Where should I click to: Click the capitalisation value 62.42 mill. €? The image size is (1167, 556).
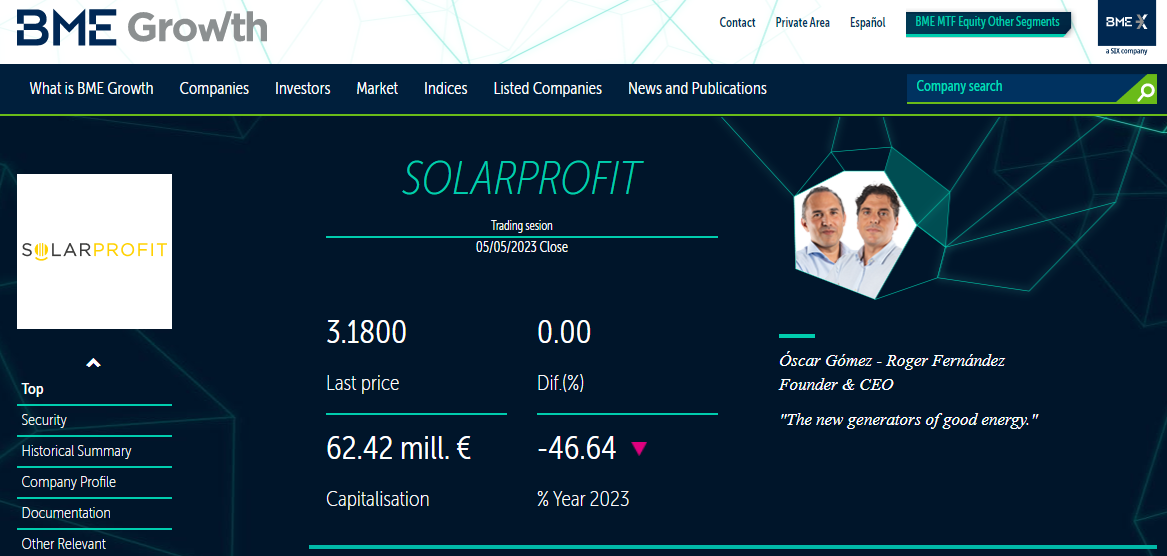coord(398,448)
